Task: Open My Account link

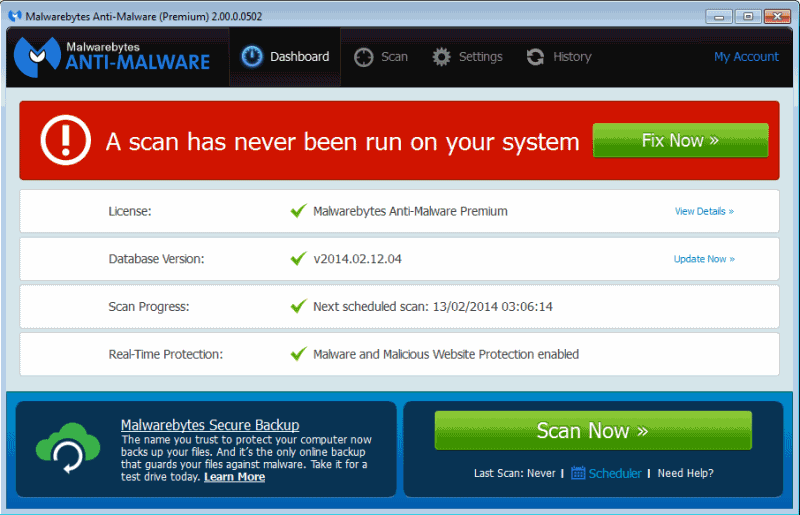Action: (746, 57)
